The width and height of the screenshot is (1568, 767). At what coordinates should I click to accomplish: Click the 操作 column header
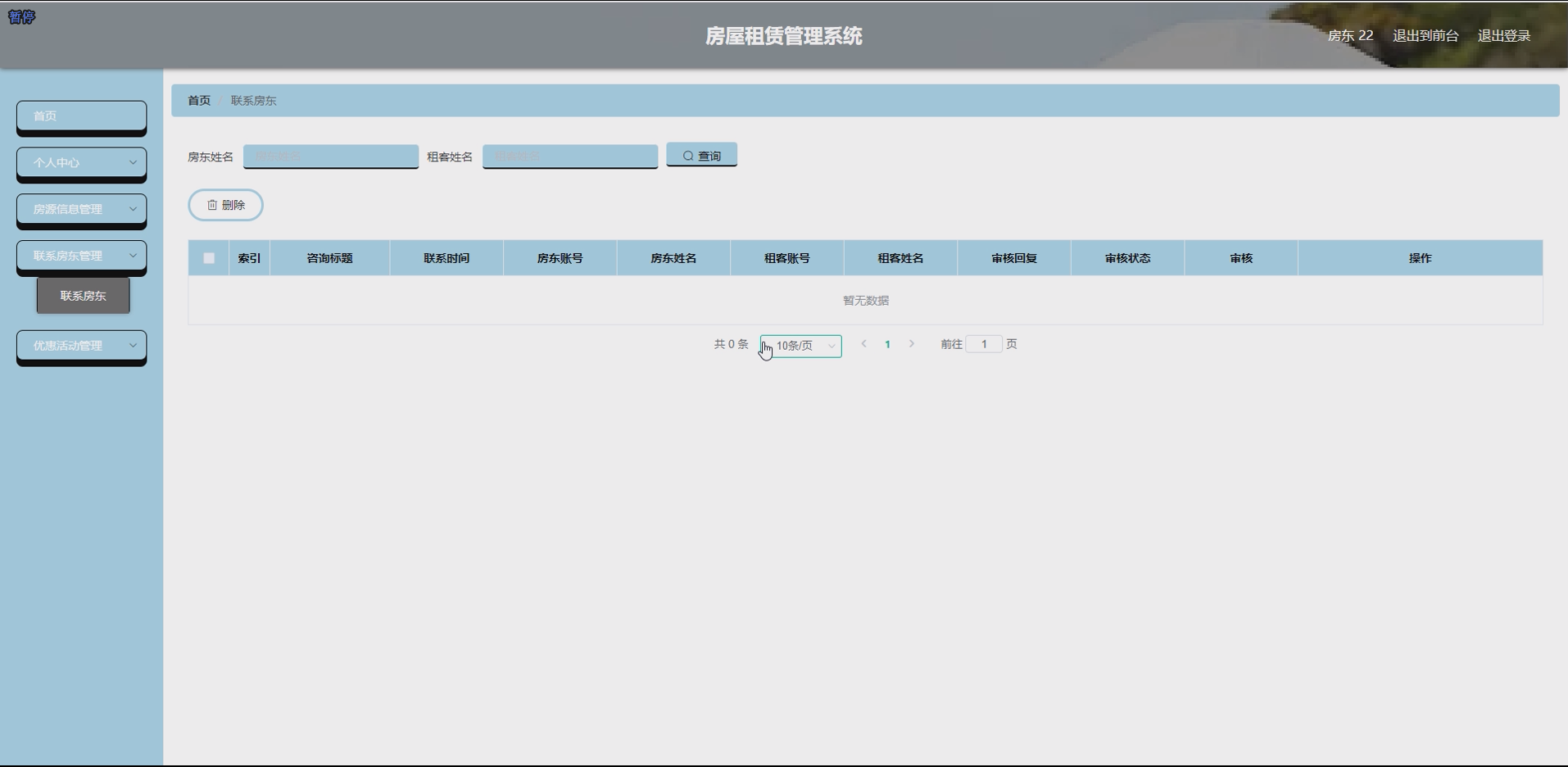click(x=1421, y=258)
